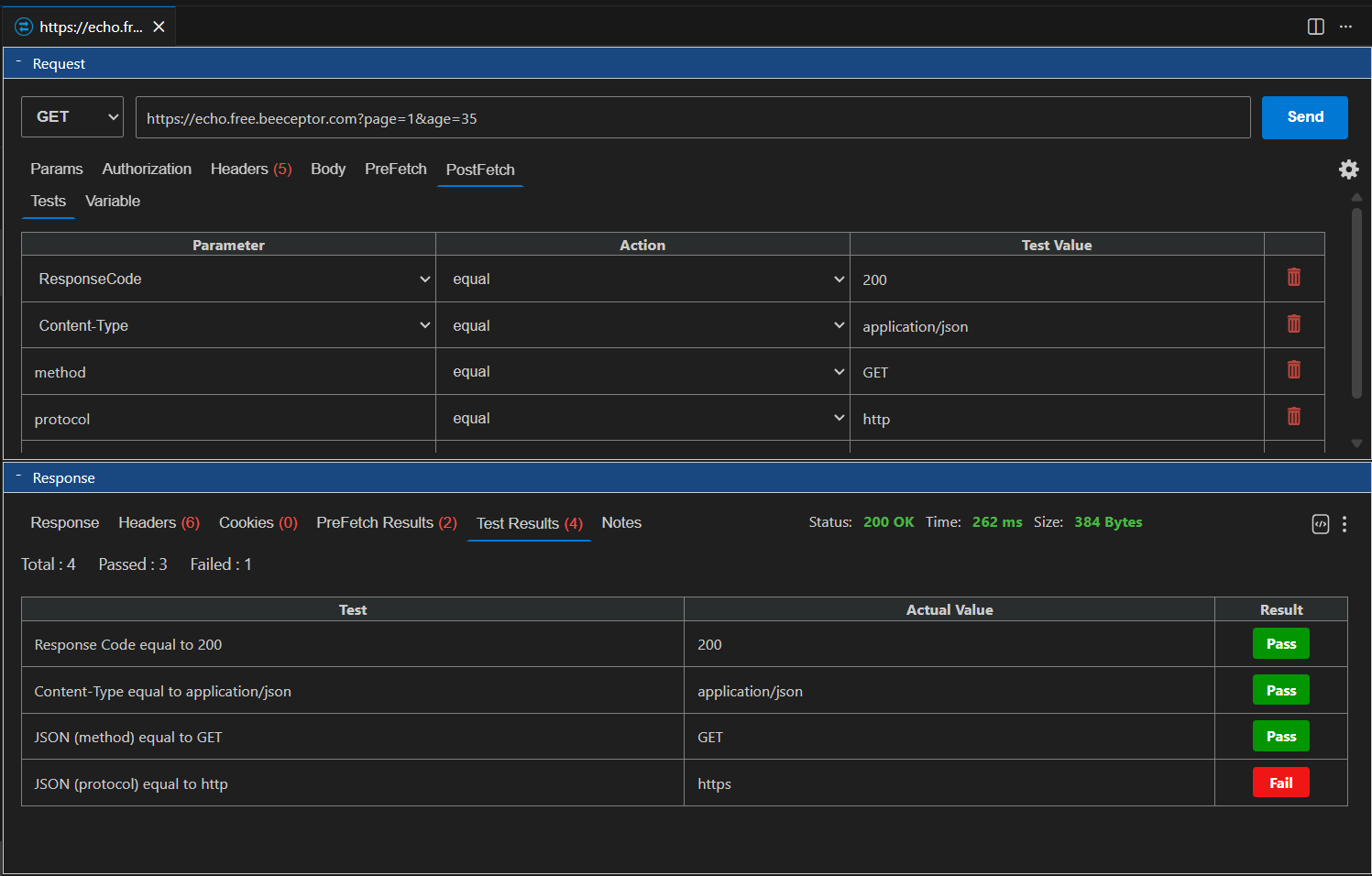Click the red Fail badge
The height and width of the screenshot is (876, 1372).
coord(1281,783)
